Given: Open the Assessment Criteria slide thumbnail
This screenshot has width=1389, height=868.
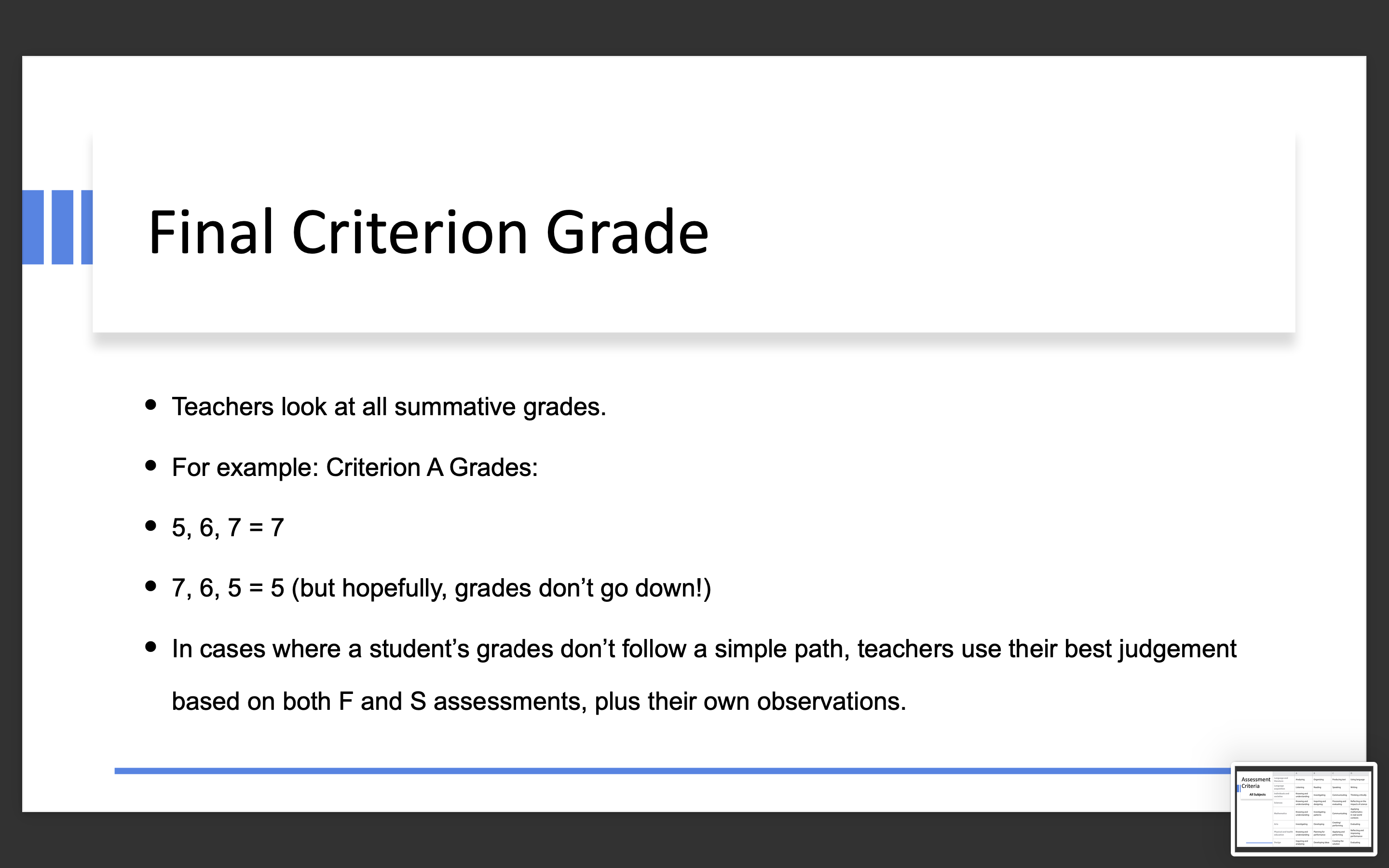Looking at the screenshot, I should [1304, 809].
